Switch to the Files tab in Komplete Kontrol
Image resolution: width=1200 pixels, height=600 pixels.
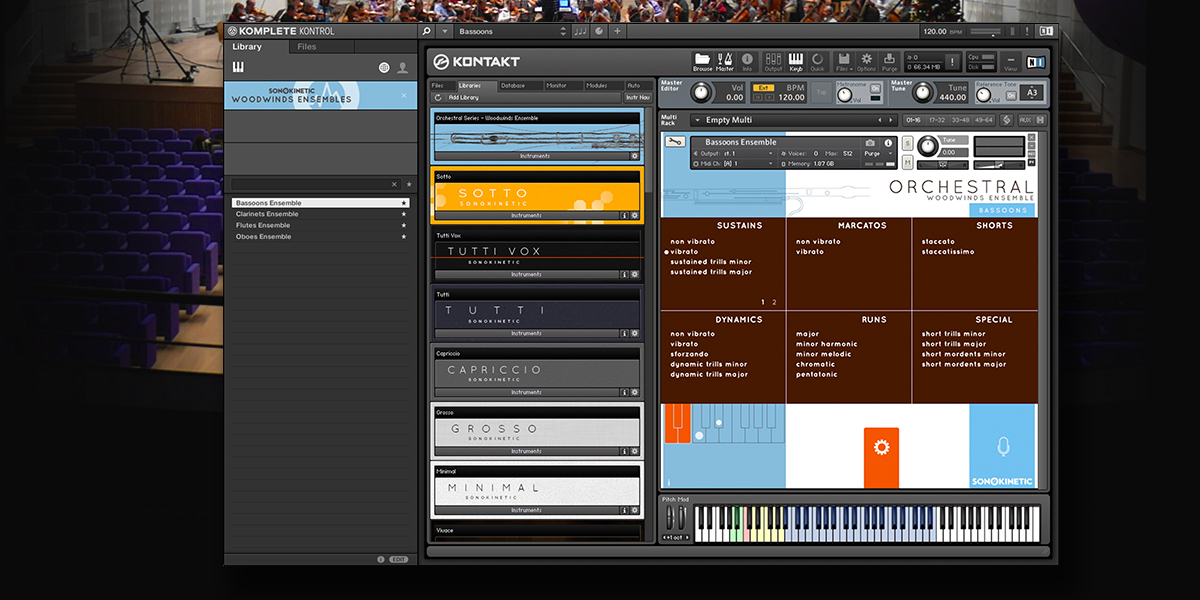pyautogui.click(x=307, y=47)
